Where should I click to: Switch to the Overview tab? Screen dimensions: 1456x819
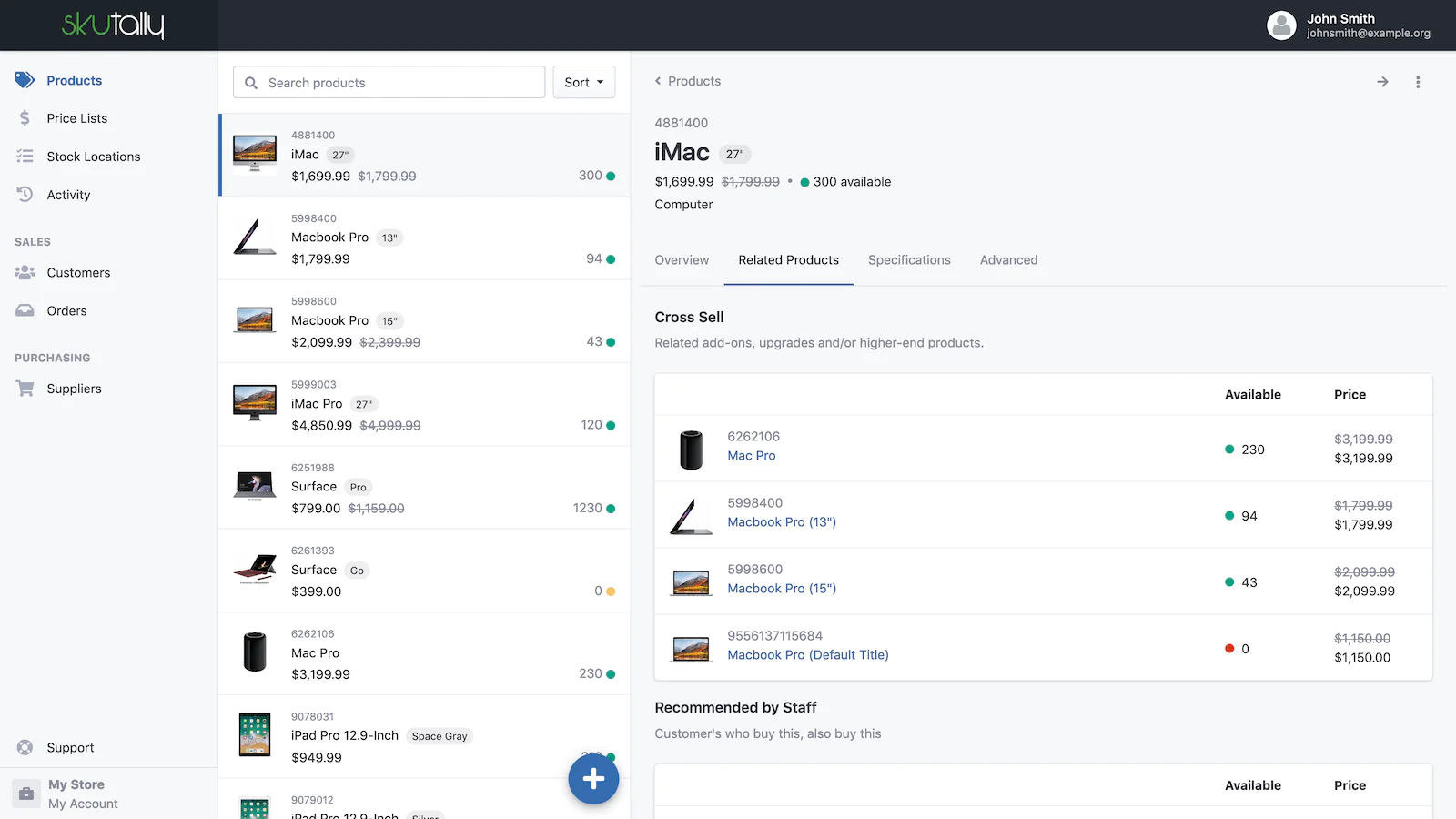[x=682, y=260]
